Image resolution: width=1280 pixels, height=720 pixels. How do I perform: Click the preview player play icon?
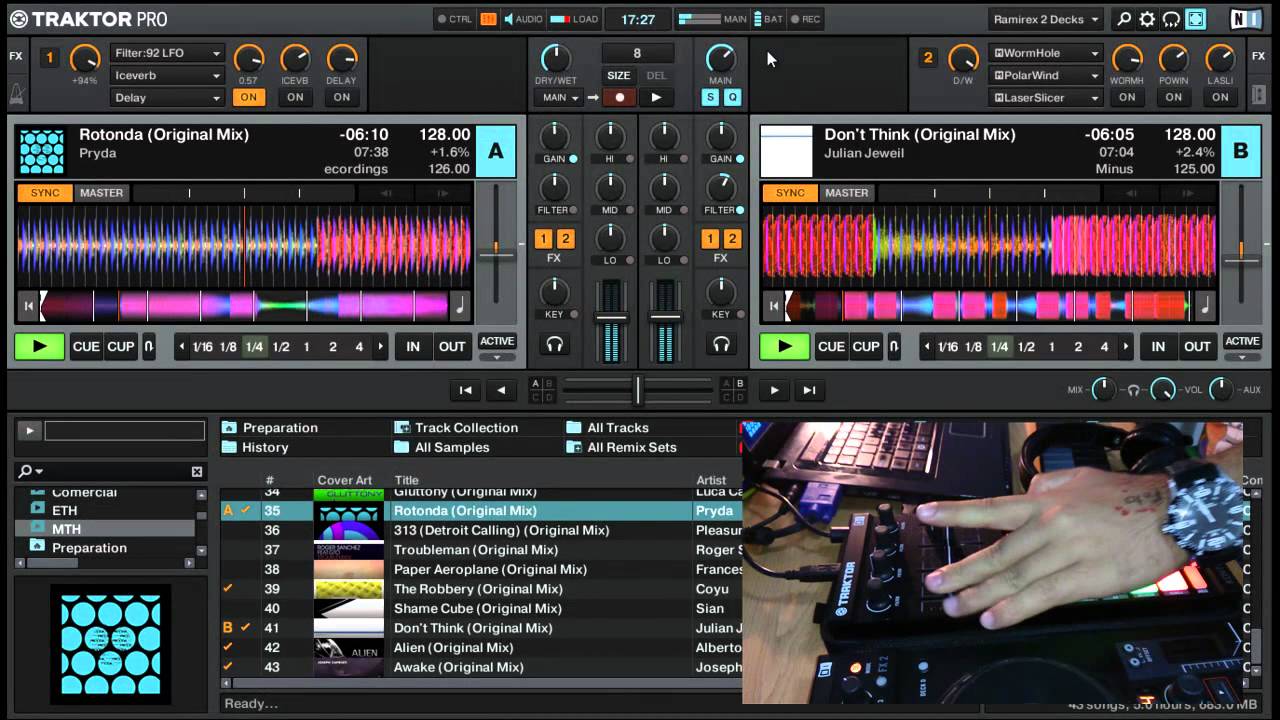pyautogui.click(x=29, y=431)
